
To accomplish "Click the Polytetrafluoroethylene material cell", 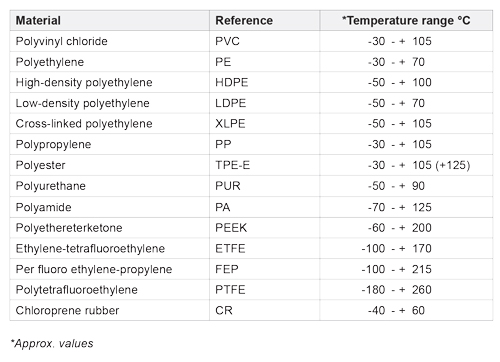I will pyautogui.click(x=109, y=290).
